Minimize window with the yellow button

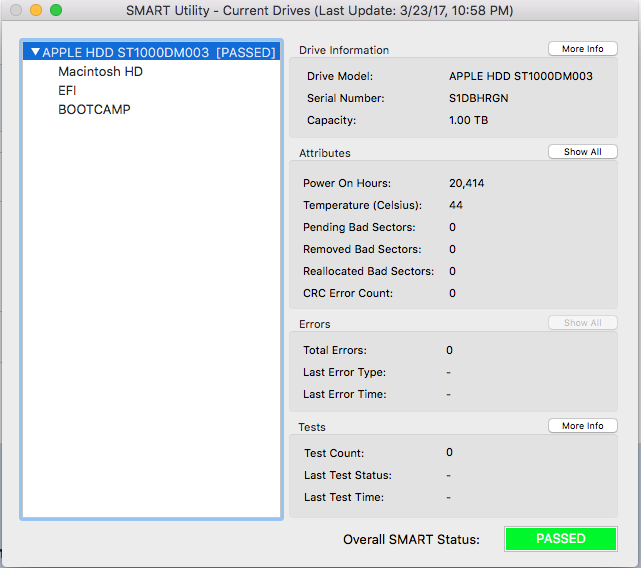coord(36,10)
